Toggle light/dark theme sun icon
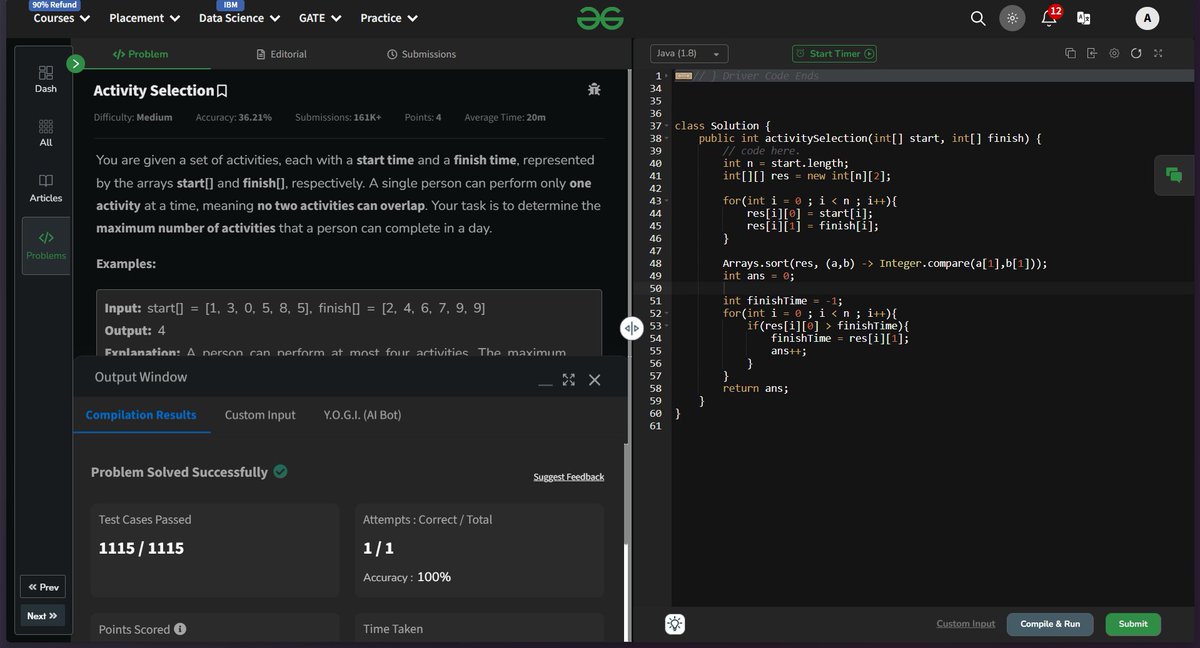The image size is (1200, 648). (x=1013, y=18)
